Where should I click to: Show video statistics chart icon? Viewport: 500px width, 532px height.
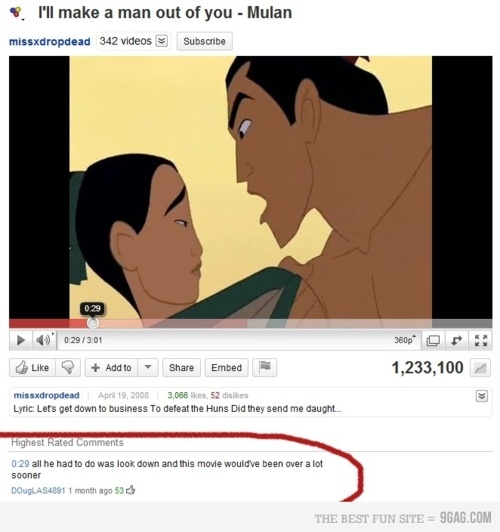click(480, 368)
